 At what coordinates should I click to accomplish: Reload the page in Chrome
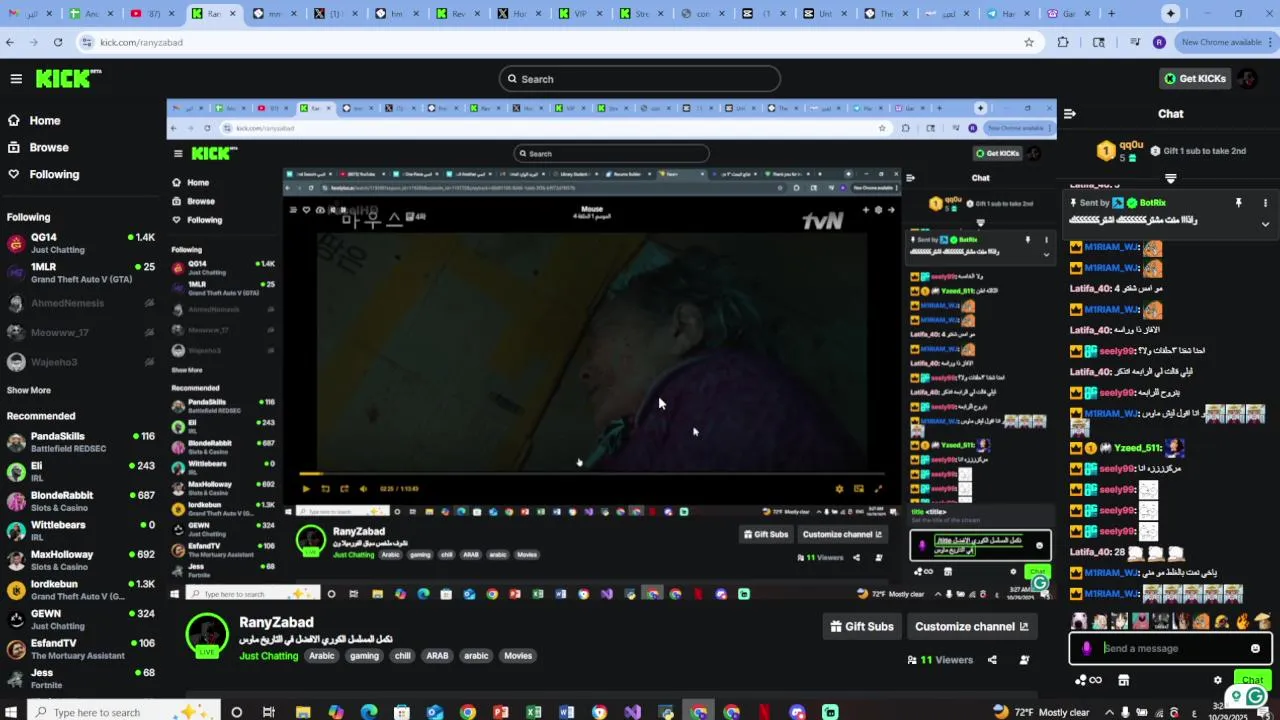tap(57, 42)
